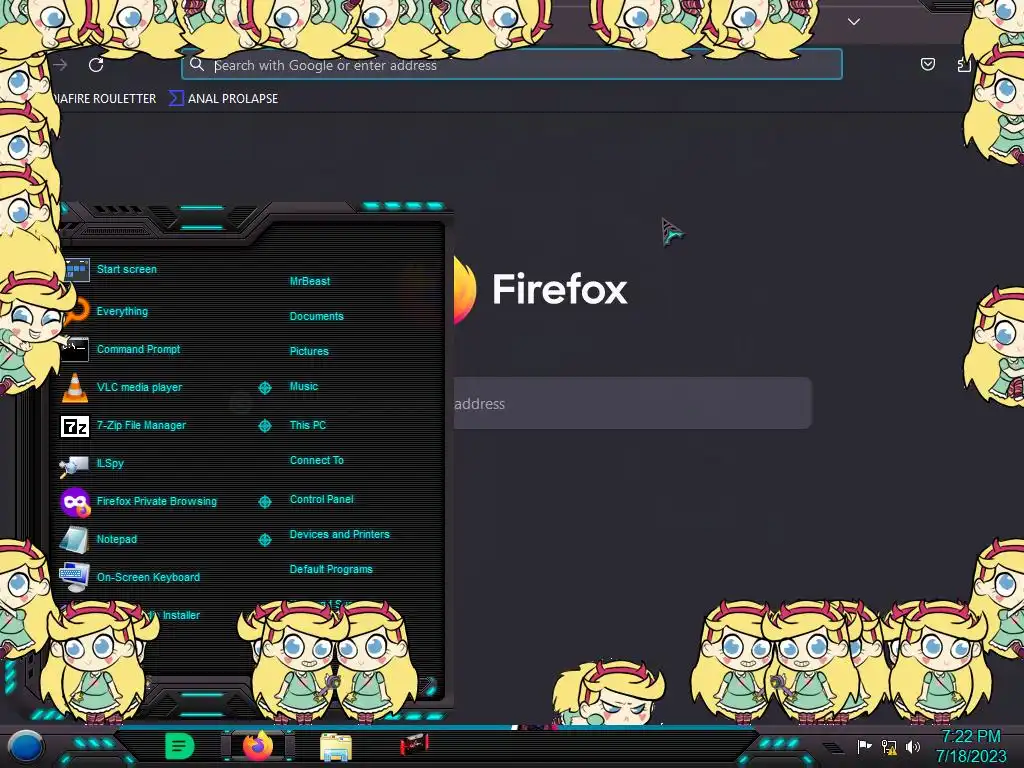
Task: Open the green chat app taskbar icon
Action: tap(180, 746)
